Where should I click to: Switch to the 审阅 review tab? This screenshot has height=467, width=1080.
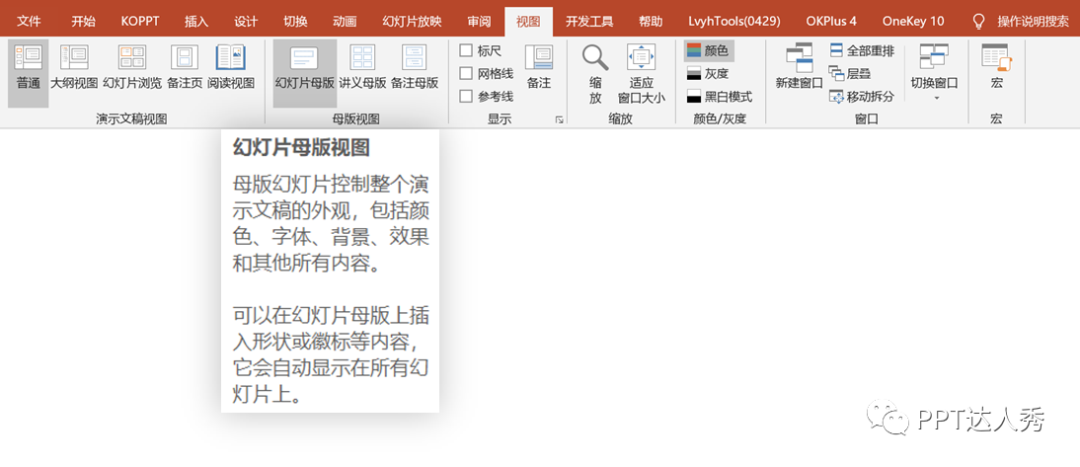pos(479,21)
